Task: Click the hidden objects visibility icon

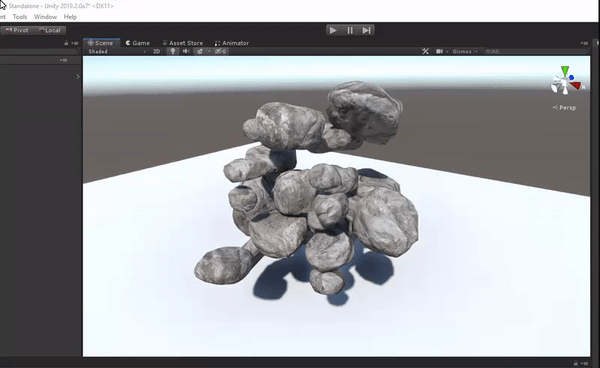Action: [x=220, y=51]
